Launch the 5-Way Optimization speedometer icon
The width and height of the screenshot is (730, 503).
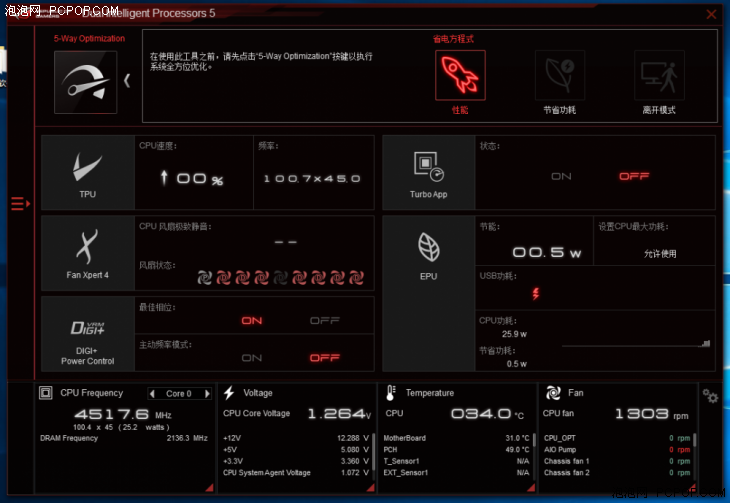[86, 82]
